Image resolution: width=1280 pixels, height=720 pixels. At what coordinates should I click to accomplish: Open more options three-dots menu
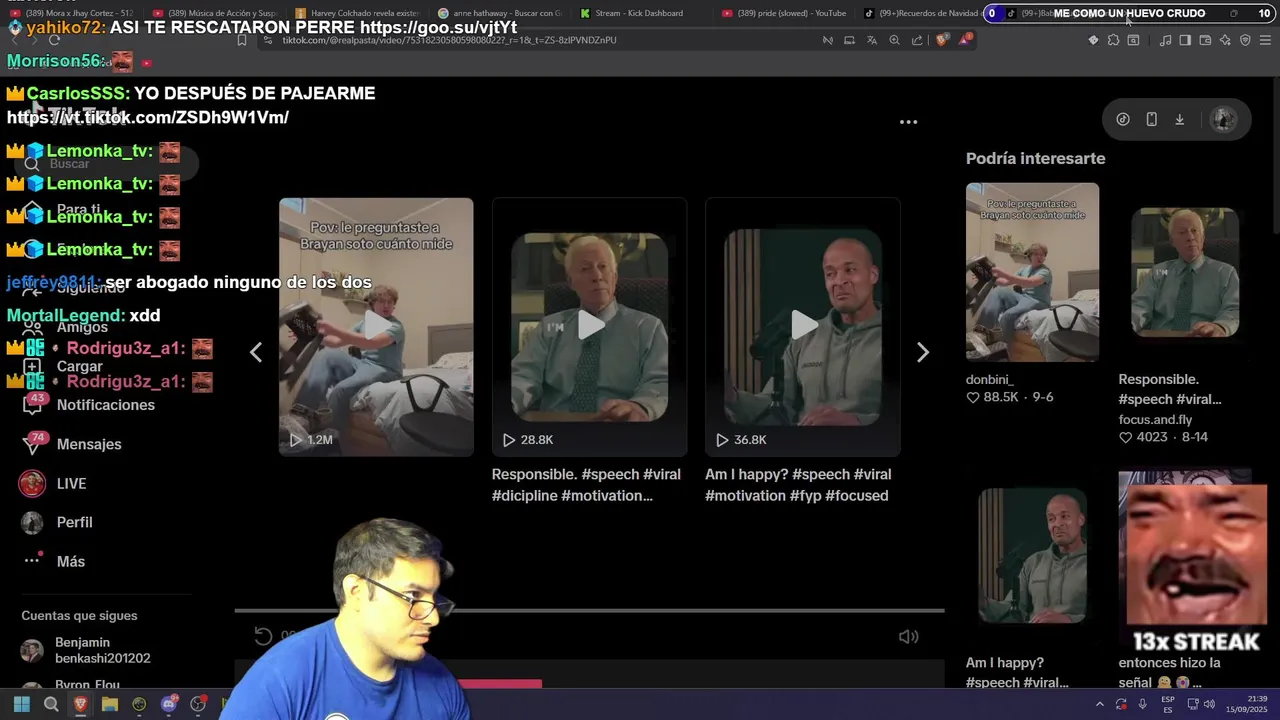(x=908, y=122)
